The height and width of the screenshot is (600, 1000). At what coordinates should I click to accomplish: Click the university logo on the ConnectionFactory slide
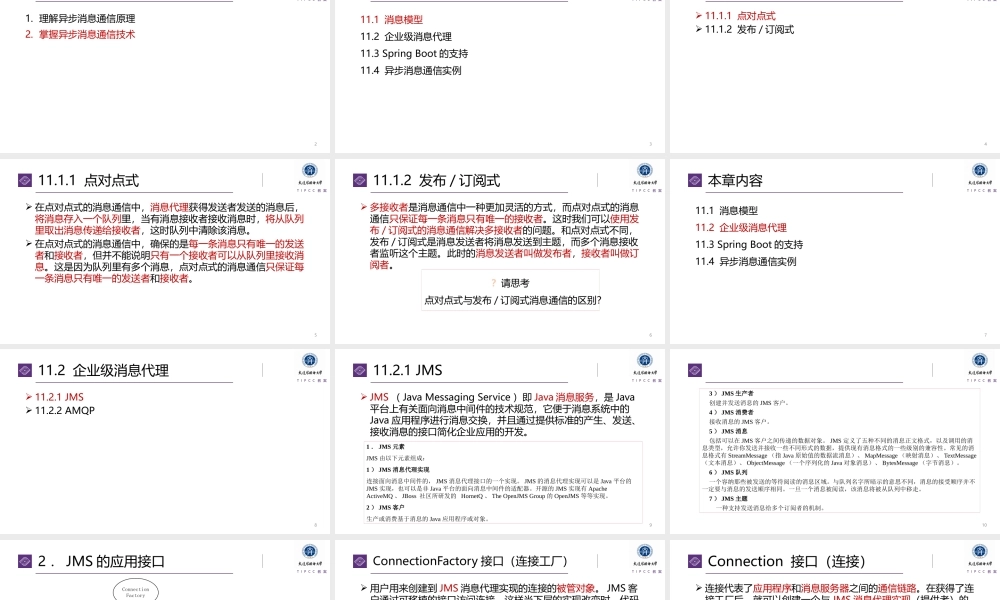pyautogui.click(x=643, y=553)
